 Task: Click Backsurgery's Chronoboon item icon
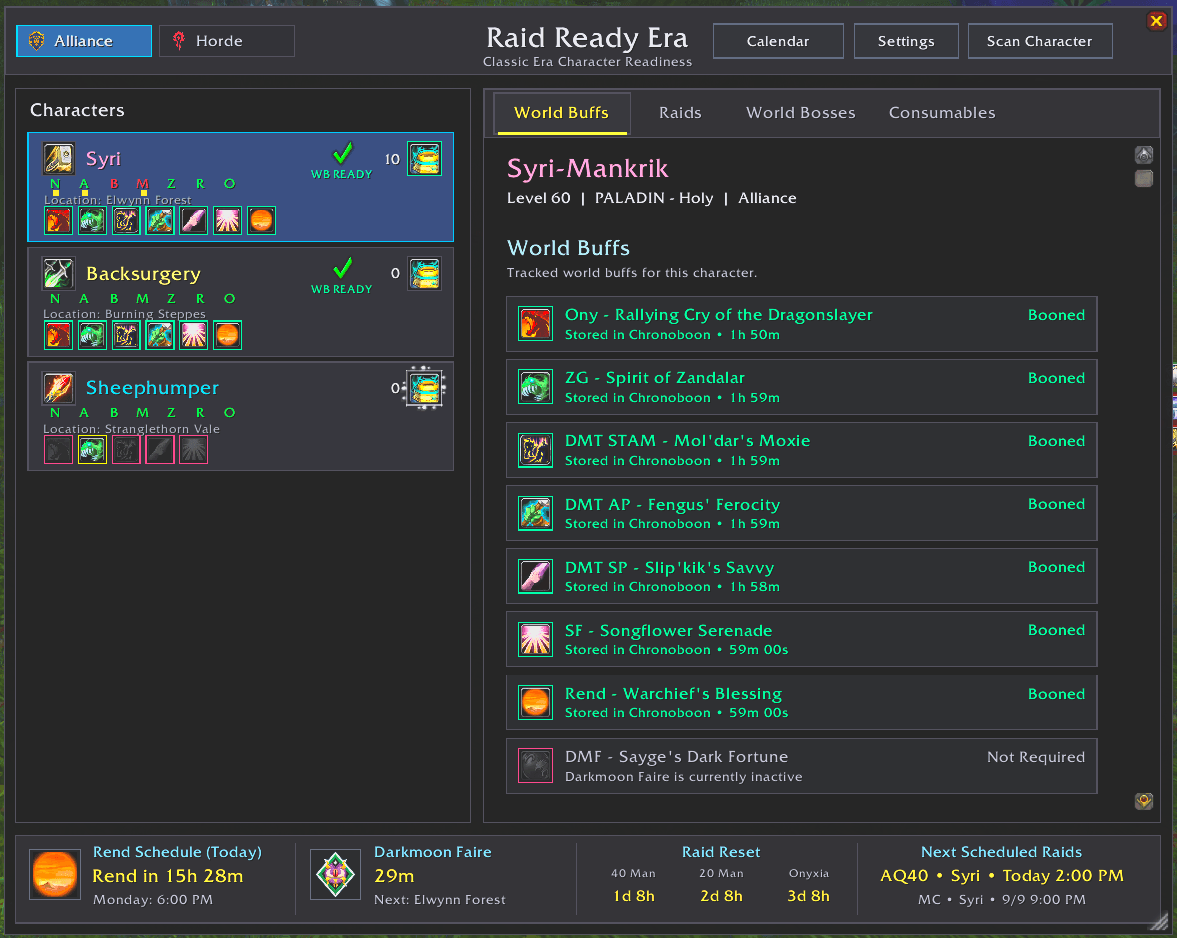click(424, 273)
